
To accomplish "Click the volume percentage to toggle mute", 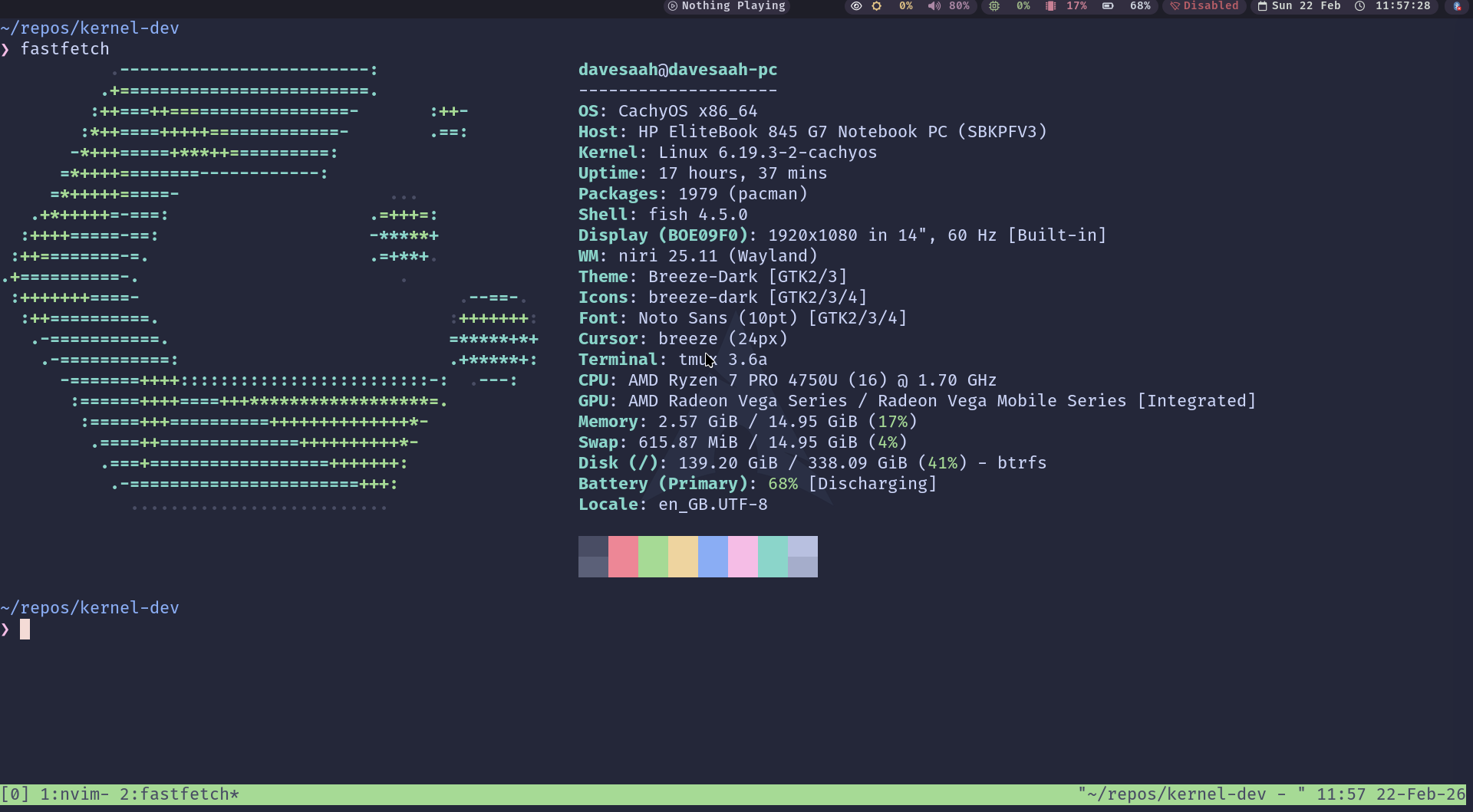I will [957, 7].
